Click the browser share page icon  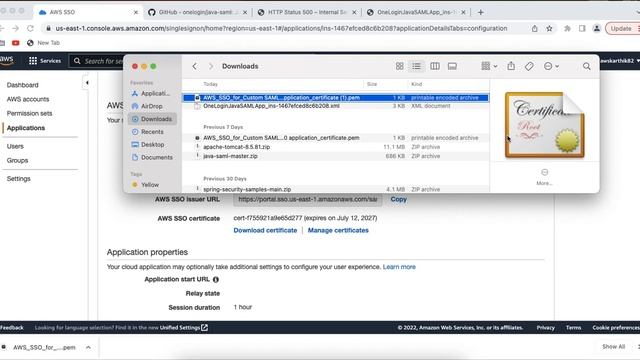click(534, 29)
